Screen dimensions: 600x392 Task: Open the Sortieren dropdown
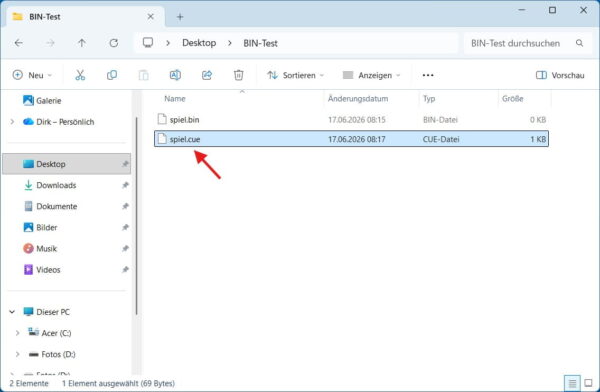coord(295,75)
